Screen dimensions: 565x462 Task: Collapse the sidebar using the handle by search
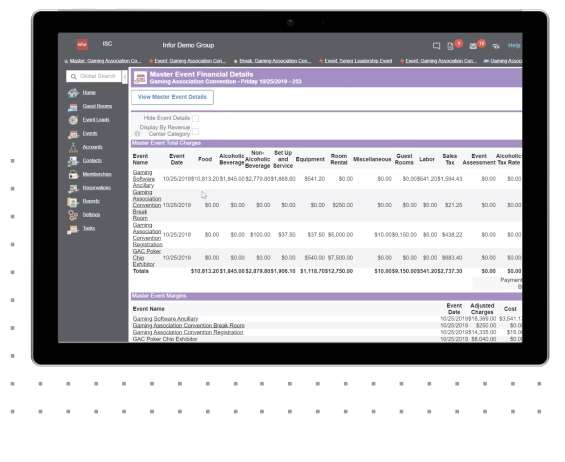(x=125, y=76)
